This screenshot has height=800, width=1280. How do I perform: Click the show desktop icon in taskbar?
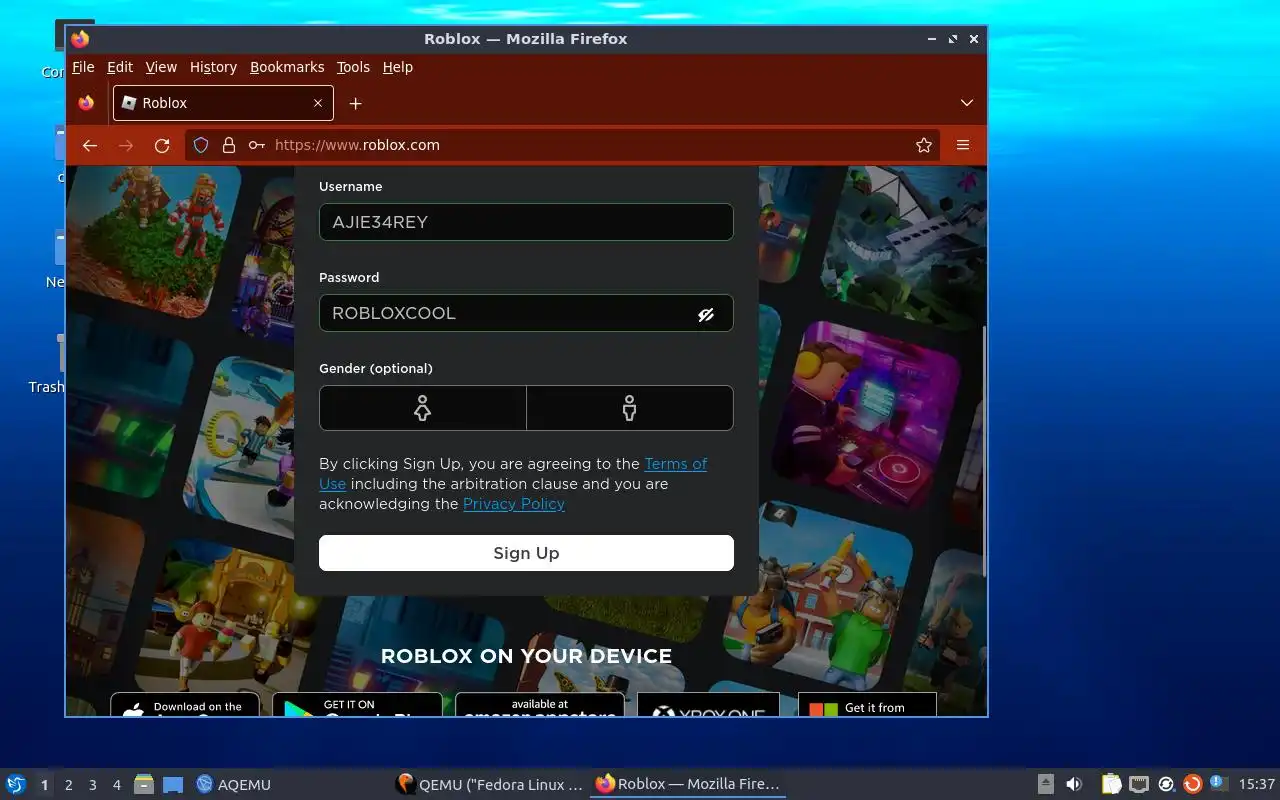point(173,785)
